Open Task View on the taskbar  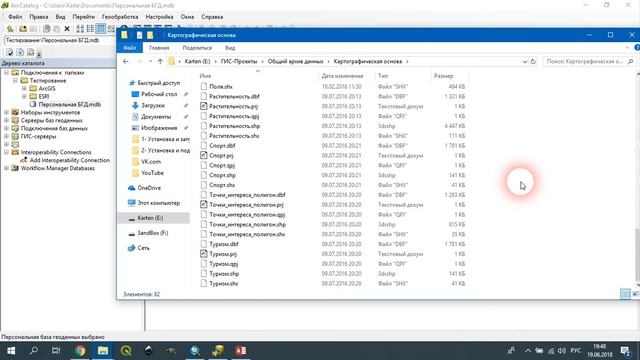[56, 351]
